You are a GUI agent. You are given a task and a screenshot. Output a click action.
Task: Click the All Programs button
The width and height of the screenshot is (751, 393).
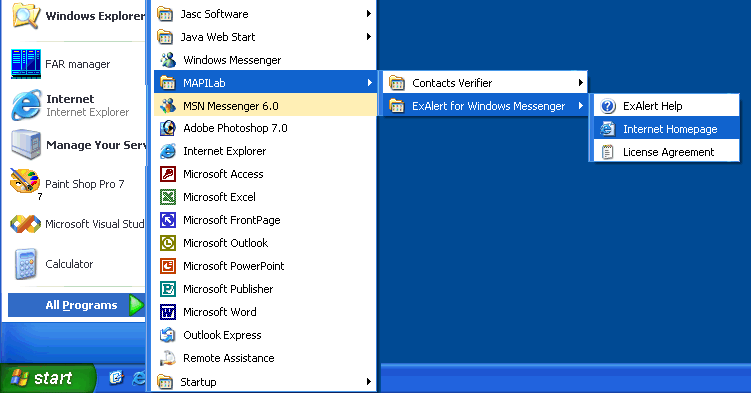(x=77, y=305)
